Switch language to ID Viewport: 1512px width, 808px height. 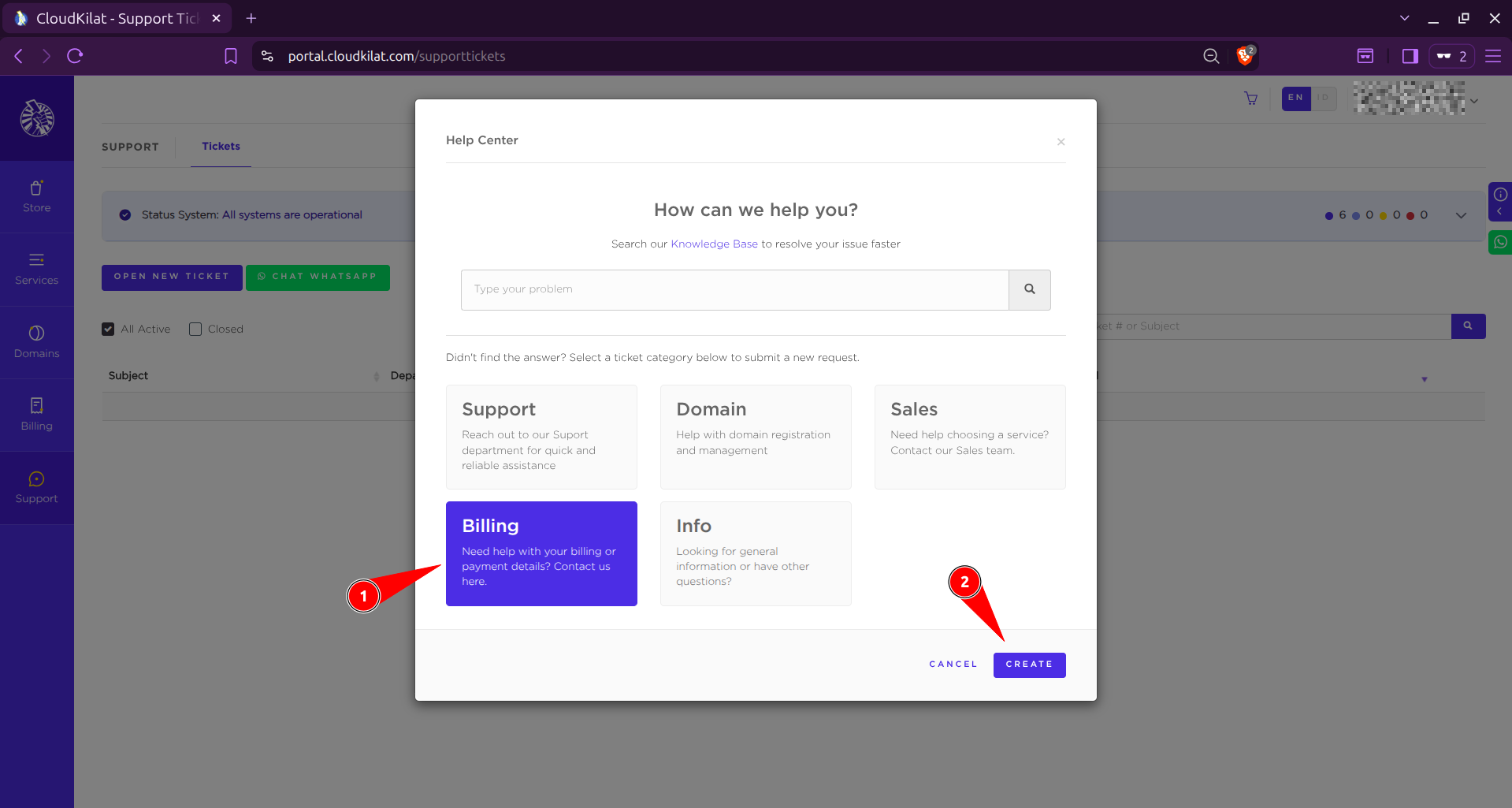(x=1323, y=99)
